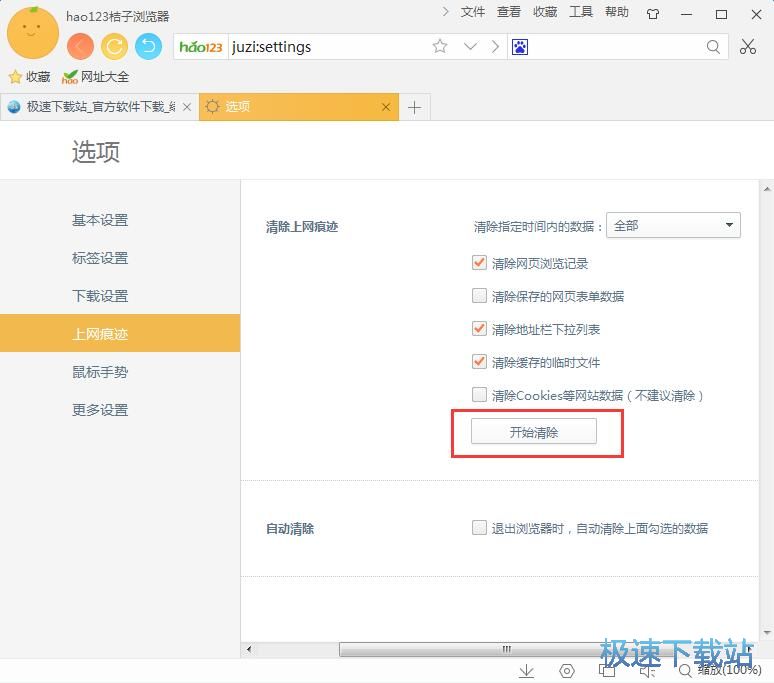Select 下载设置 in the sidebar

tap(100, 296)
